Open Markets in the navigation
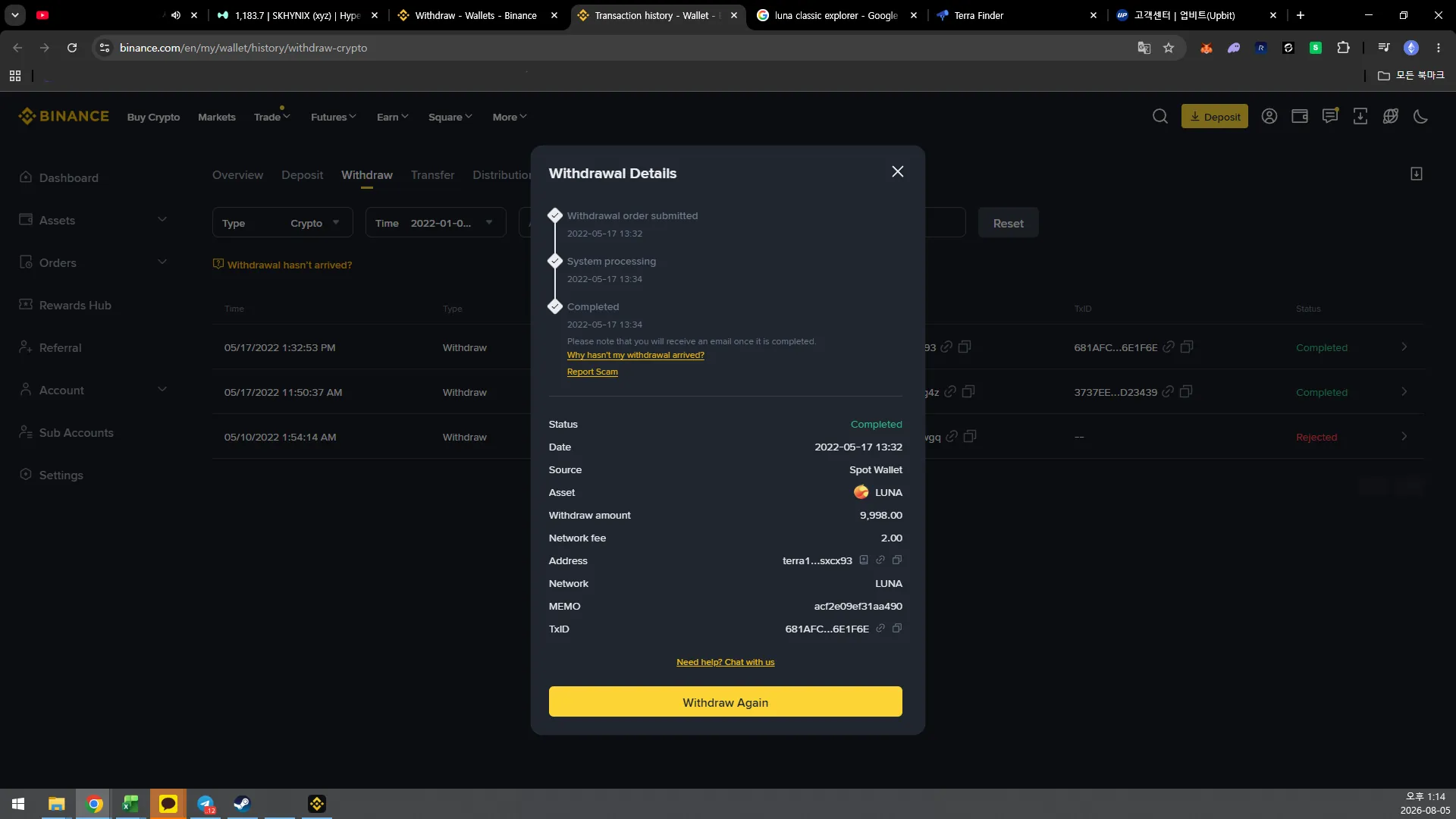Image resolution: width=1456 pixels, height=819 pixels. (216, 117)
